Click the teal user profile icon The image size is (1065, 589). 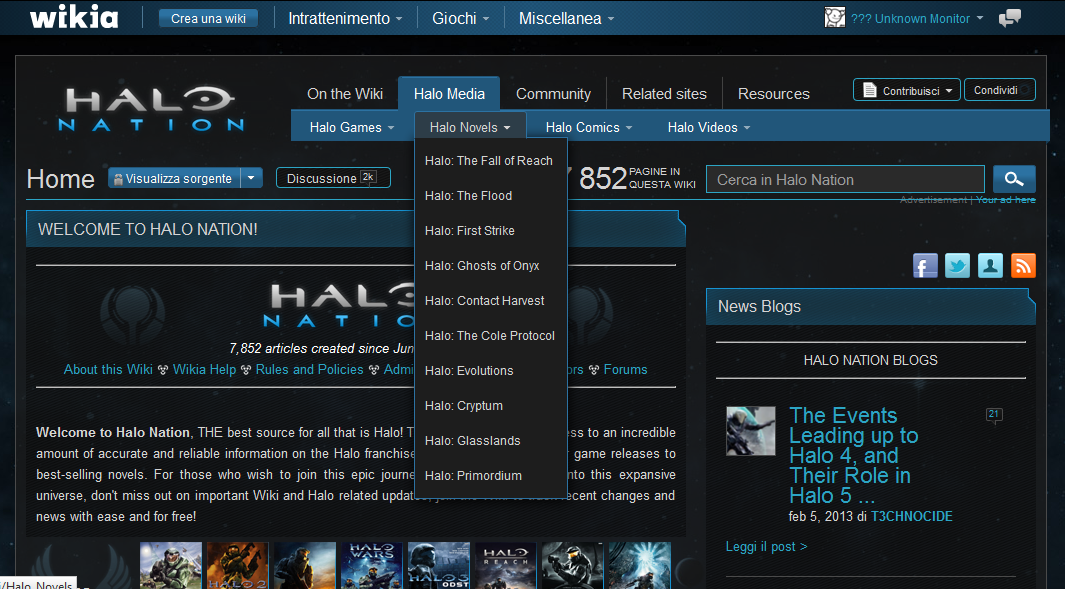click(990, 266)
